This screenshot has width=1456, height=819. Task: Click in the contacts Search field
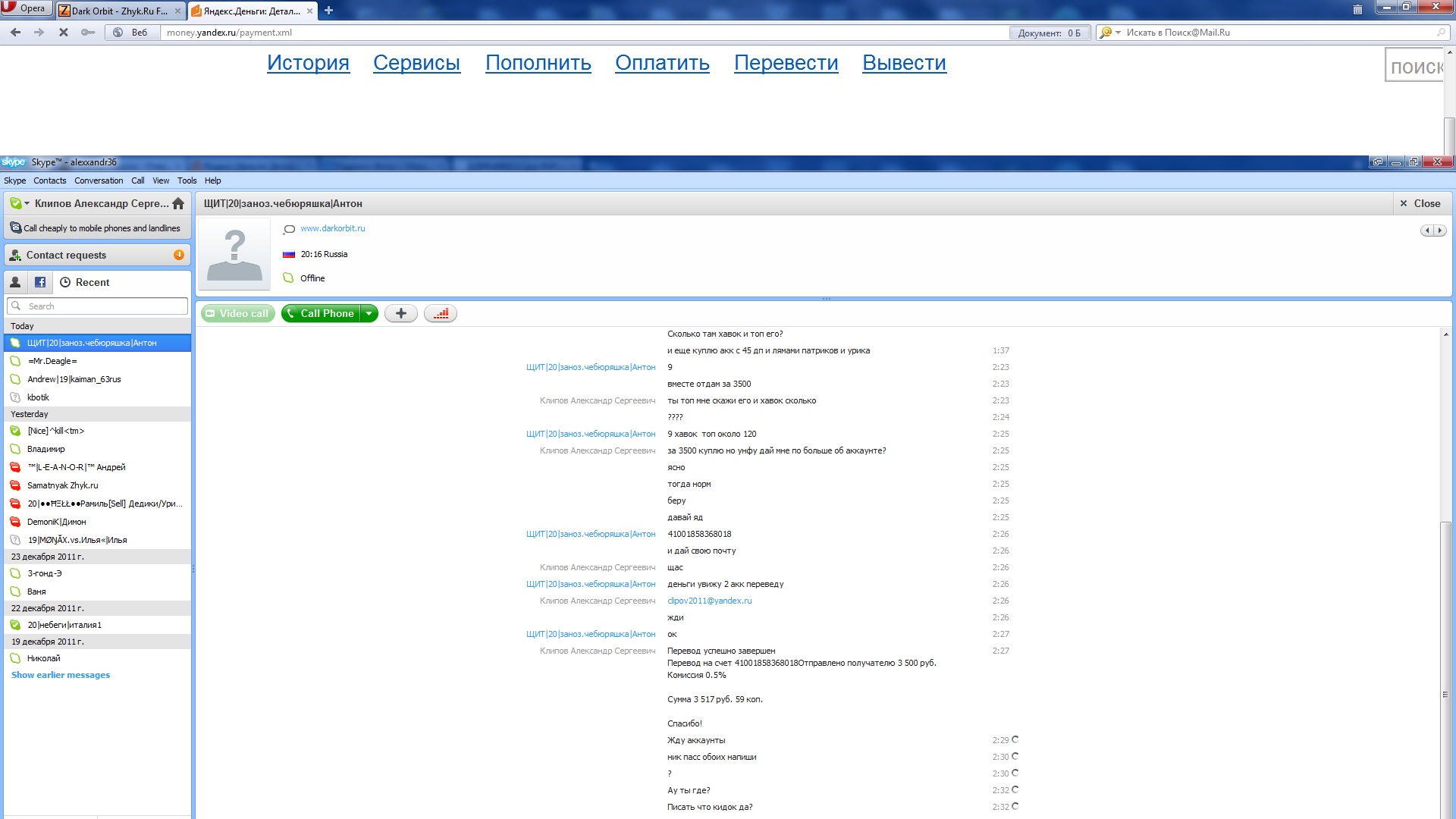click(106, 306)
